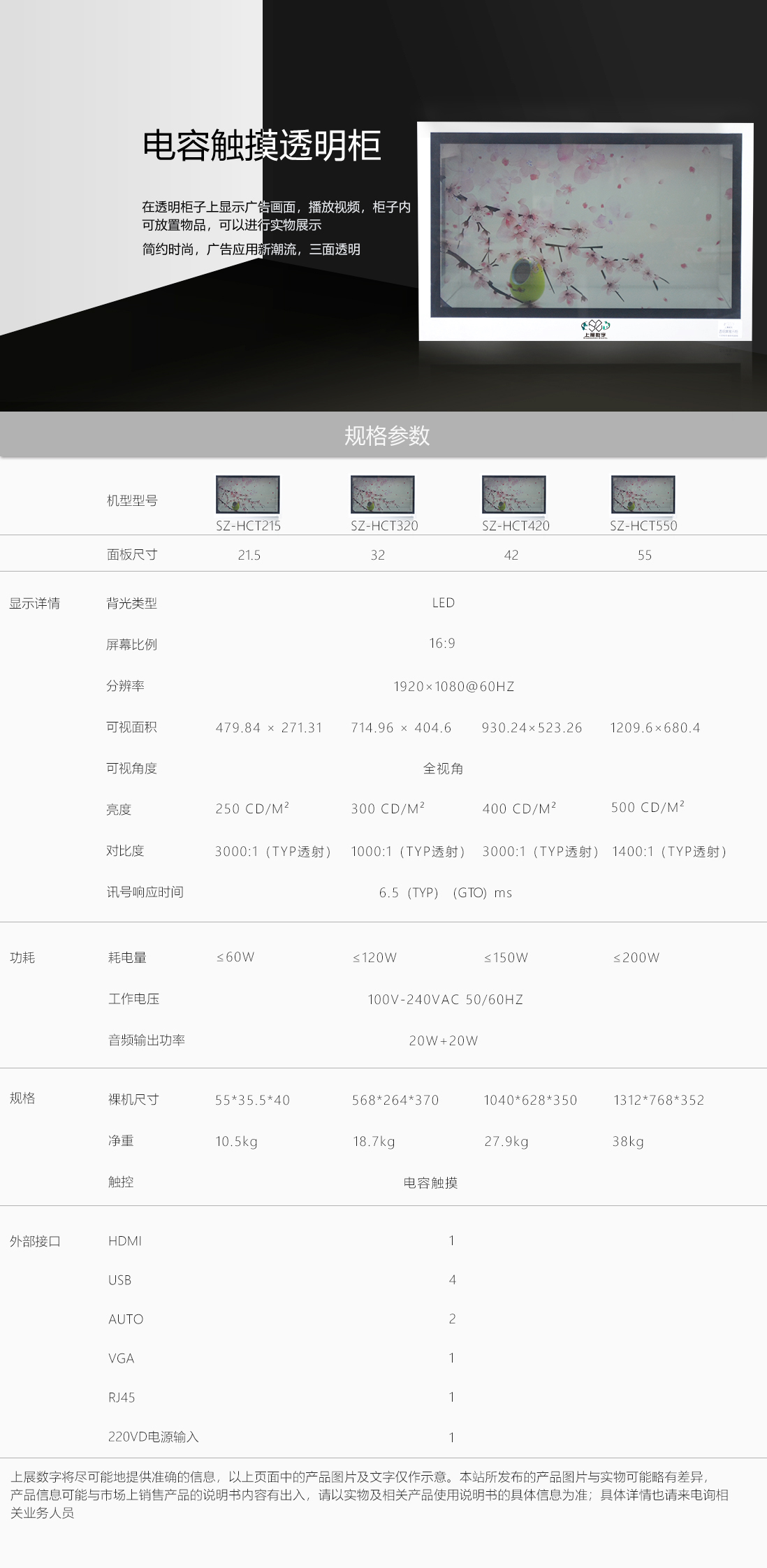The image size is (767, 1568).
Task: Click the SZ-HCT215 model name text
Action: [248, 526]
